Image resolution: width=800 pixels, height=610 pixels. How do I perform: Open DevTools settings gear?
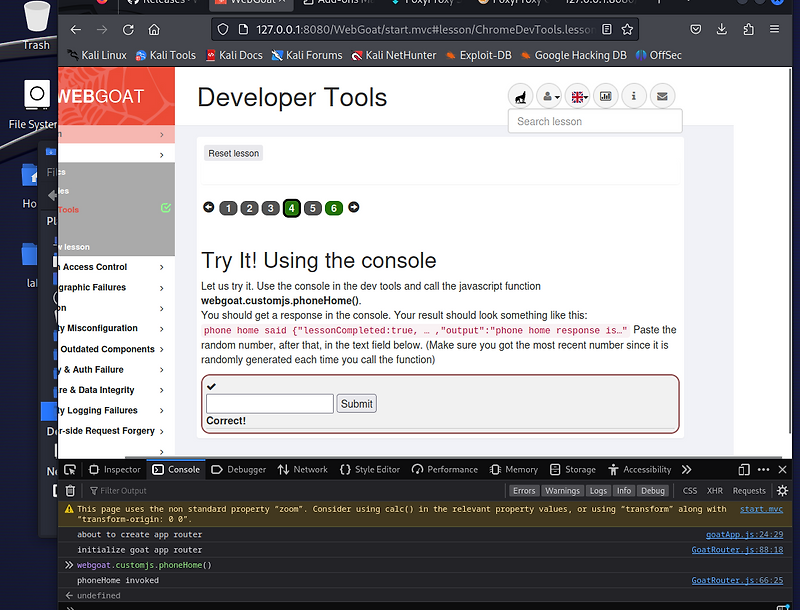(781, 490)
